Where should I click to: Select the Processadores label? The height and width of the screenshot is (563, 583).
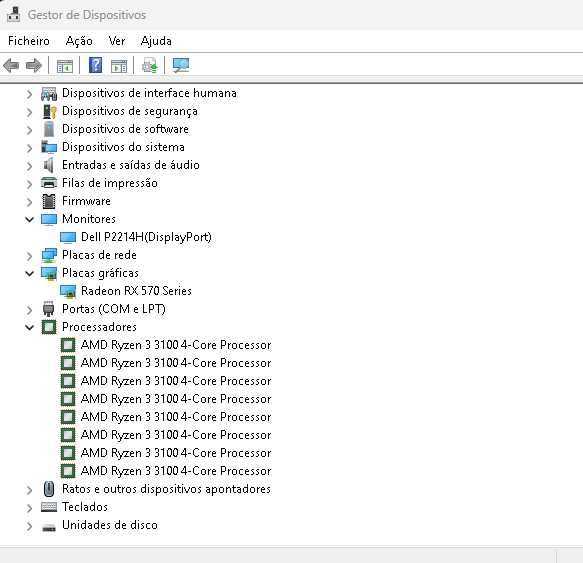[99, 327]
